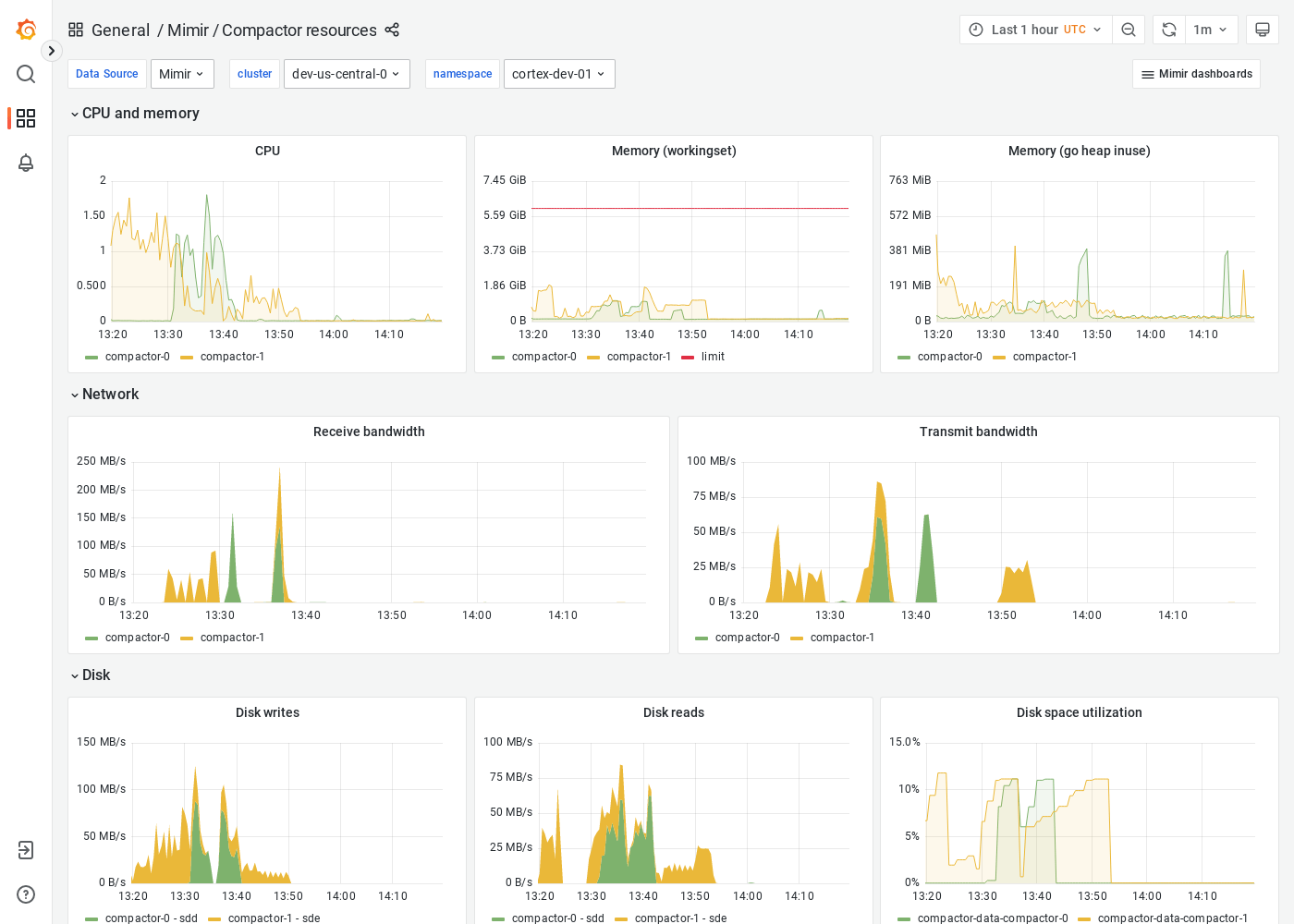
Task: Click the Data Source label link
Action: pos(106,73)
